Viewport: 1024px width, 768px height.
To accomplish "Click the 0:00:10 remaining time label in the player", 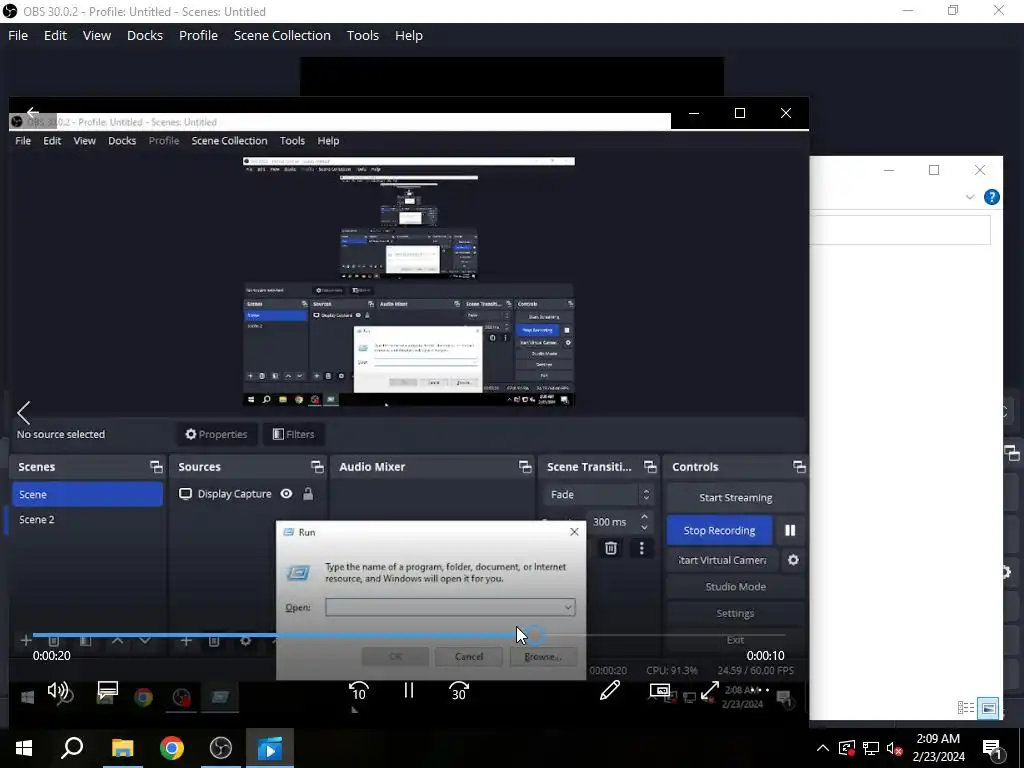I will coord(765,656).
